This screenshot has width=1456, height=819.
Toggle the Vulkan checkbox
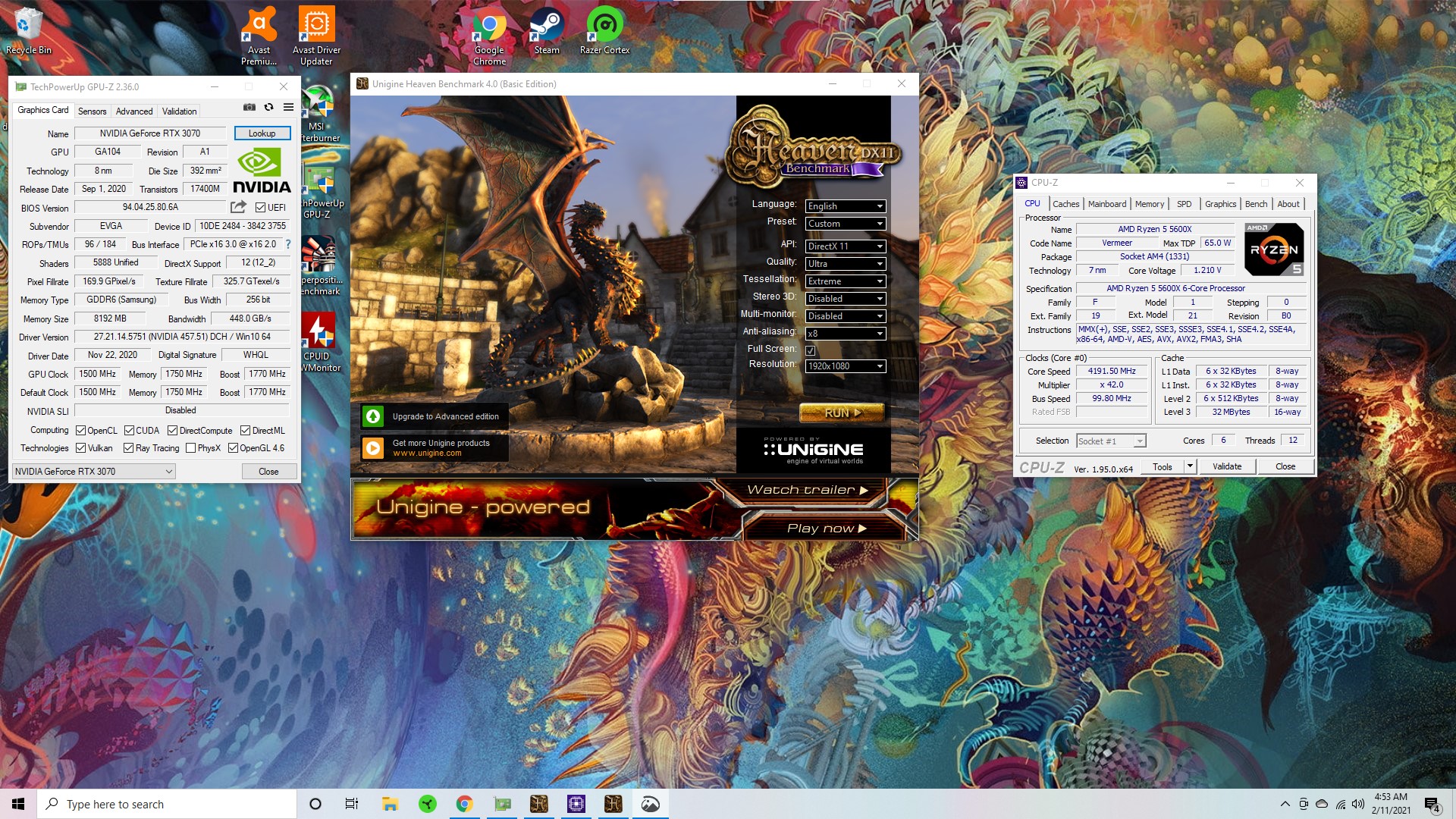tap(80, 447)
